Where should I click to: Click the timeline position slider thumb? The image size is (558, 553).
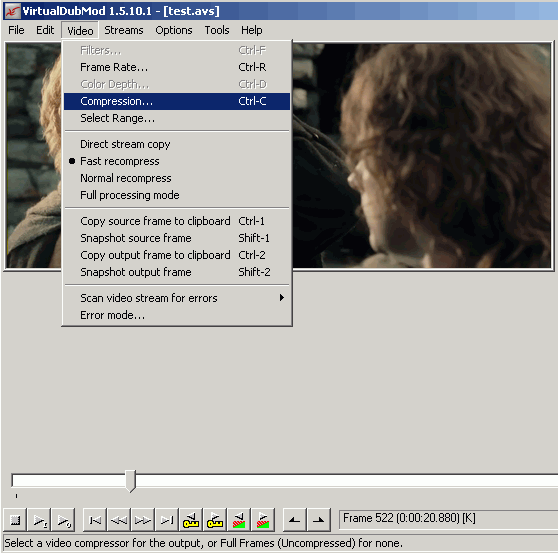point(131,481)
